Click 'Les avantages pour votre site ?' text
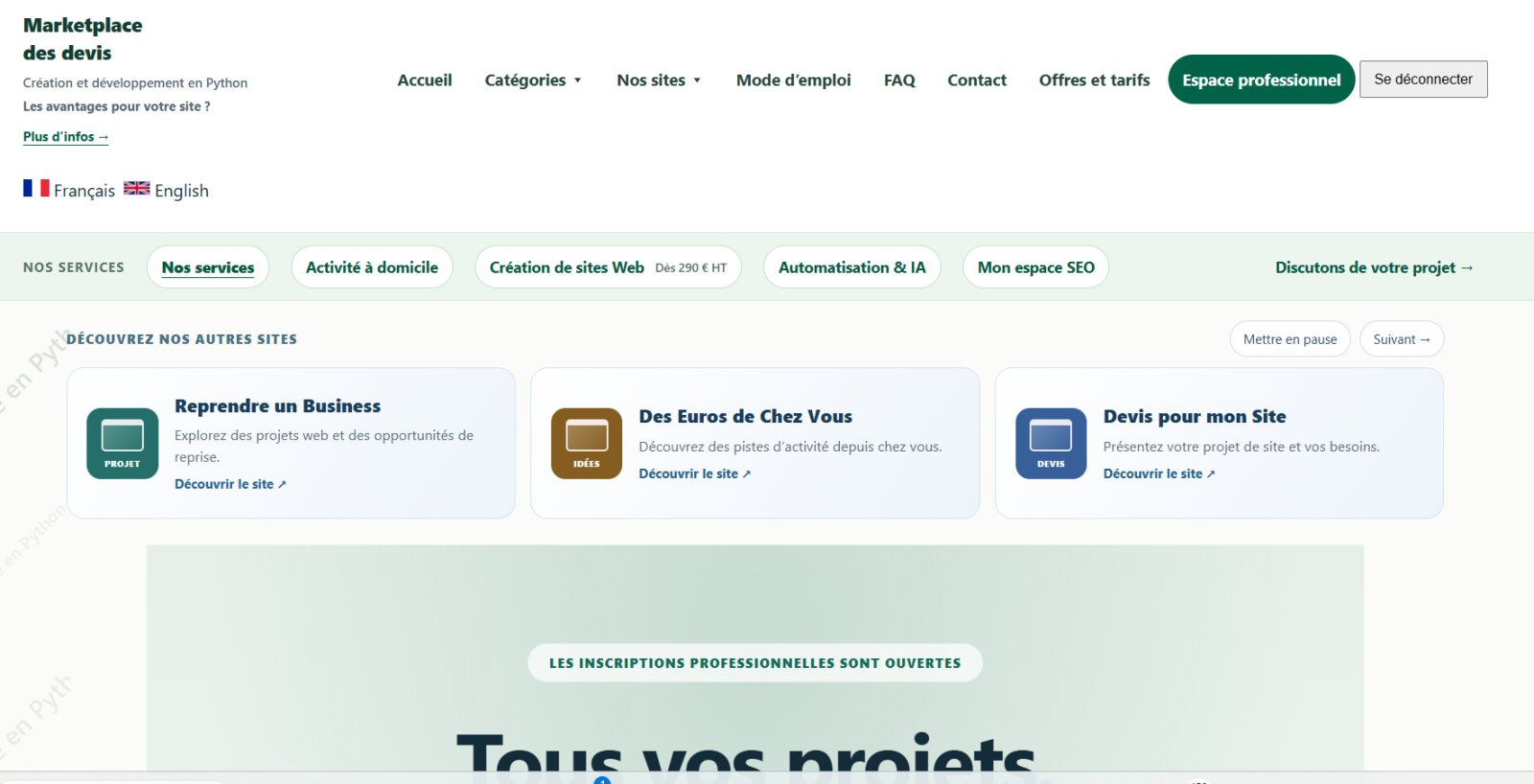 [x=117, y=106]
